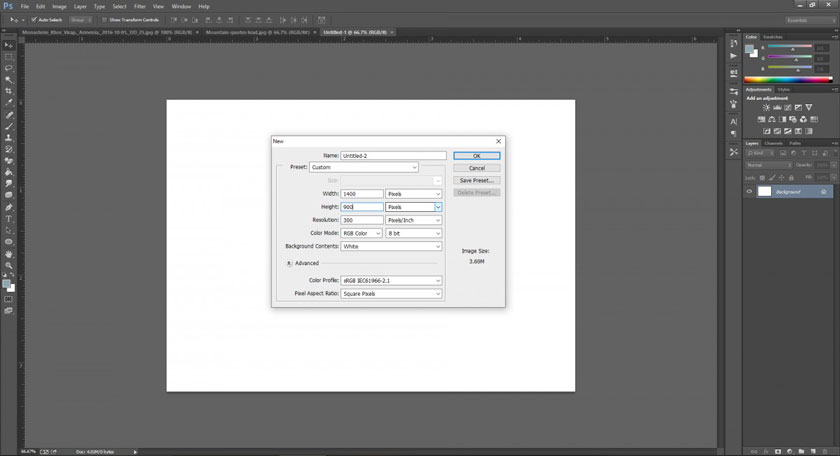Close the New dialog with X
This screenshot has height=456, width=840.
click(499, 141)
